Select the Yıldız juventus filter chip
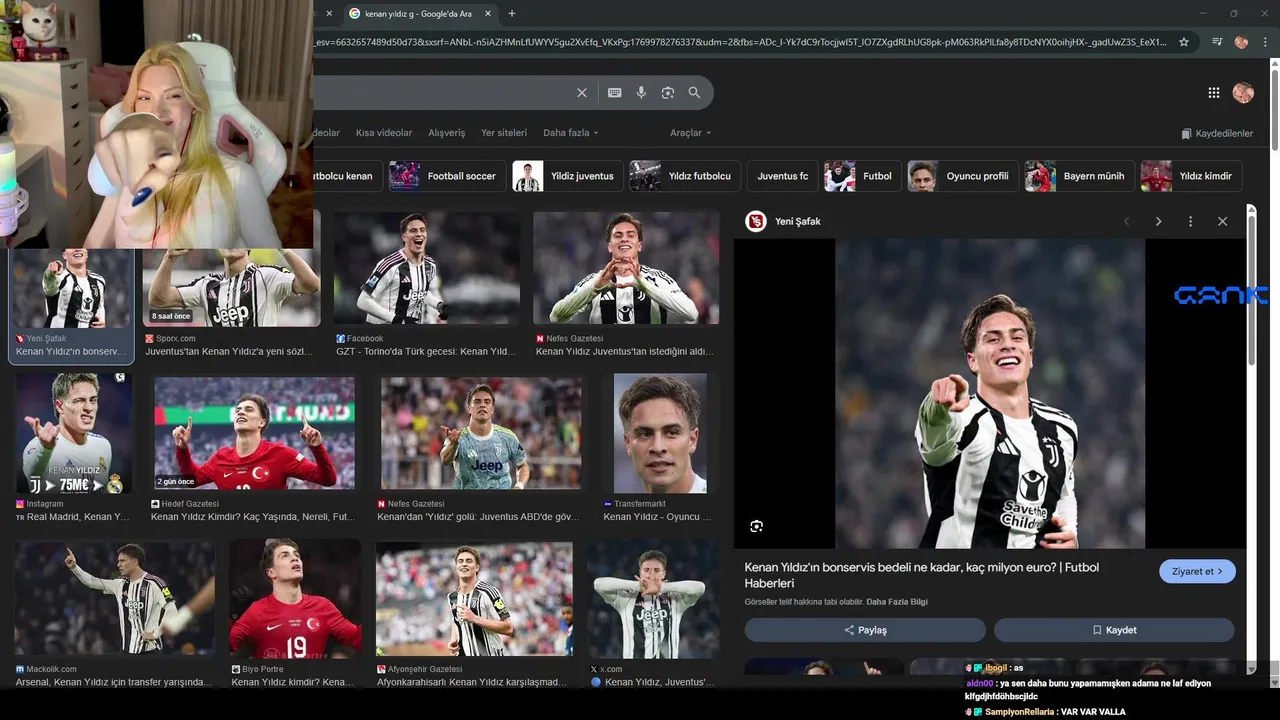The width and height of the screenshot is (1280, 720). coord(568,176)
